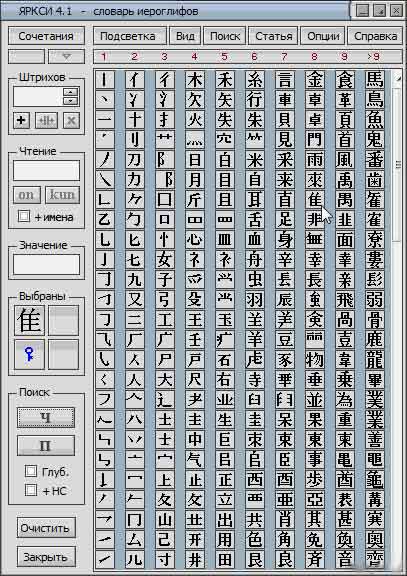The image size is (407, 576).
Task: Select the 馬 horse radical
Action: tap(375, 80)
